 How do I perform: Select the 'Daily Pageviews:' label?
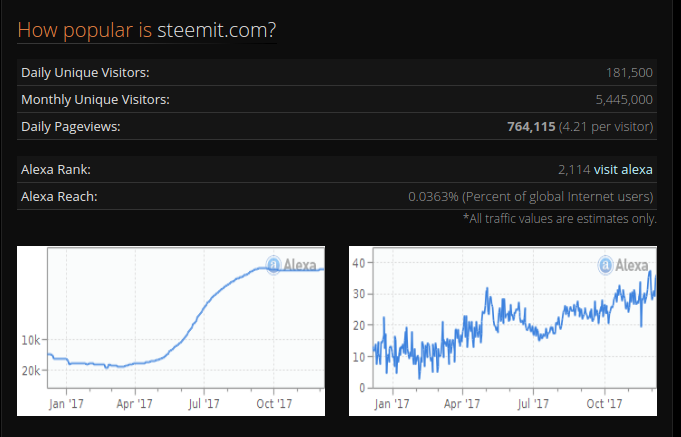pyautogui.click(x=70, y=126)
